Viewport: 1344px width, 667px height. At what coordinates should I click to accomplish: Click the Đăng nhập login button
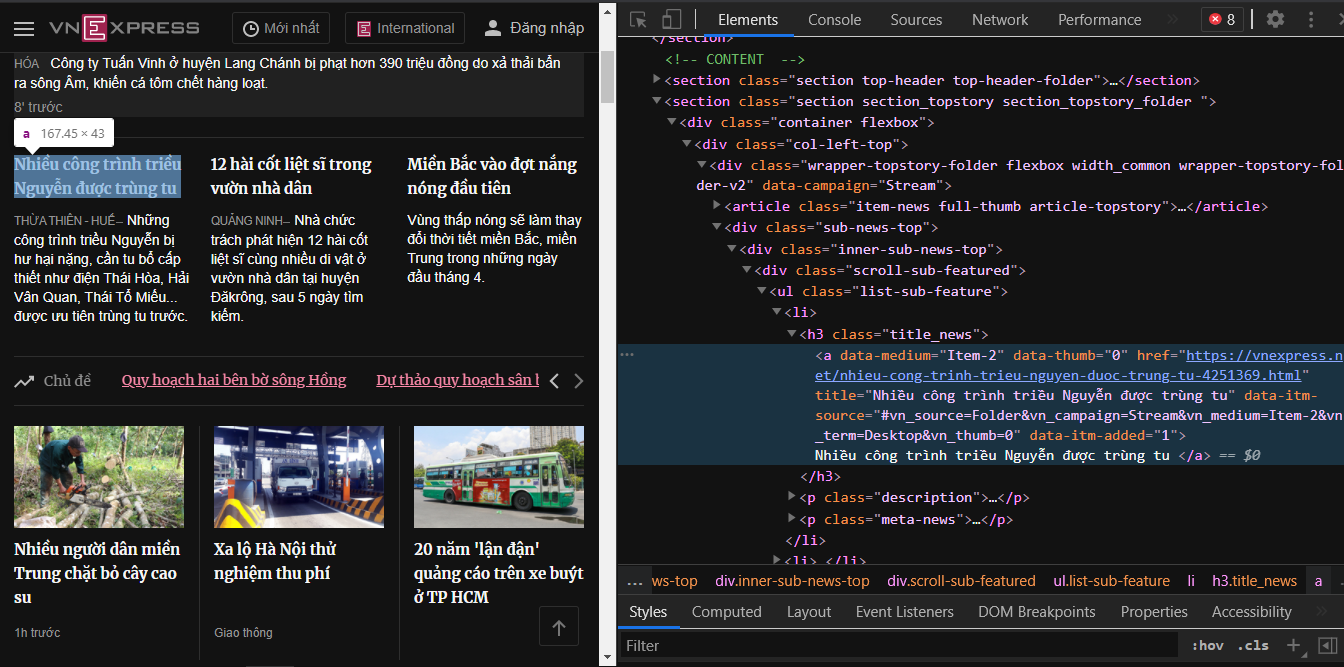534,28
